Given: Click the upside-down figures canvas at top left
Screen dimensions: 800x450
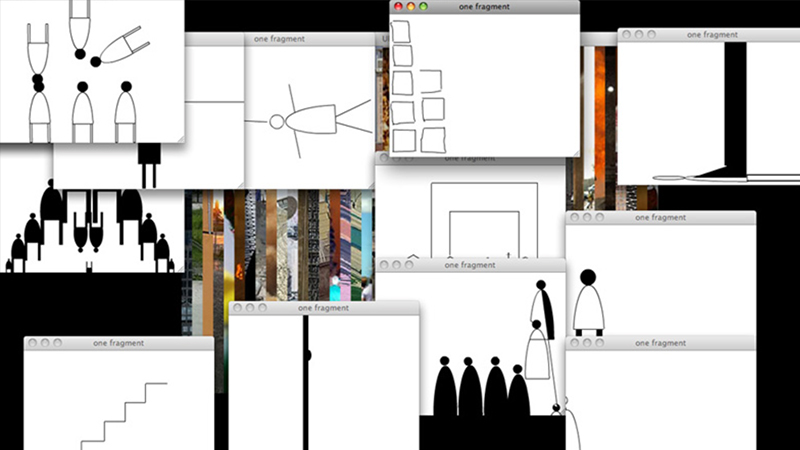Looking at the screenshot, I should (92, 71).
